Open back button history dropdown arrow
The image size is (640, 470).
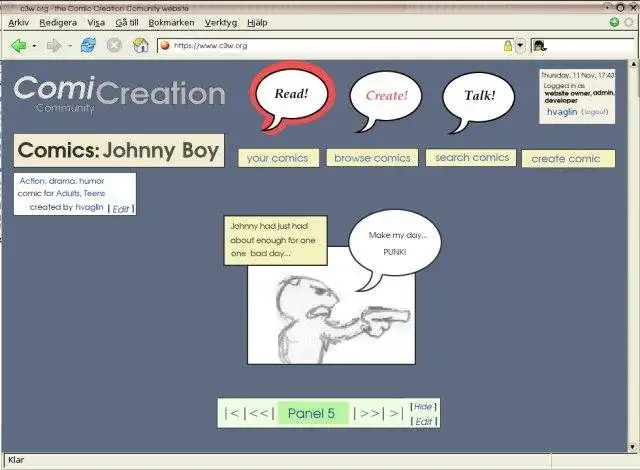[34, 46]
